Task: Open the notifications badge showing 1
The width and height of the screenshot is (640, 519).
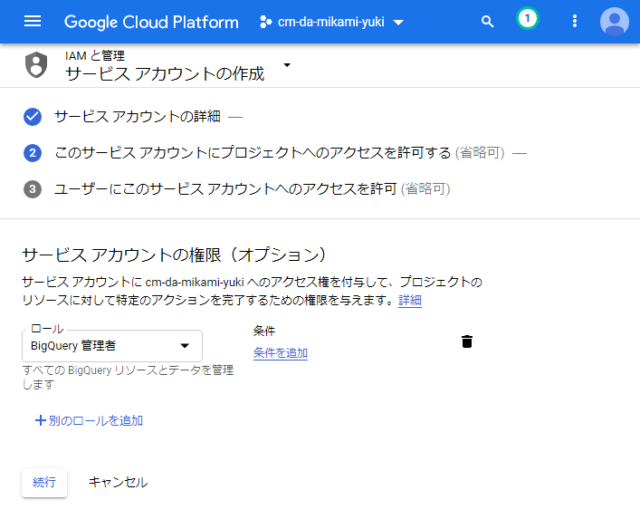Action: click(x=527, y=19)
